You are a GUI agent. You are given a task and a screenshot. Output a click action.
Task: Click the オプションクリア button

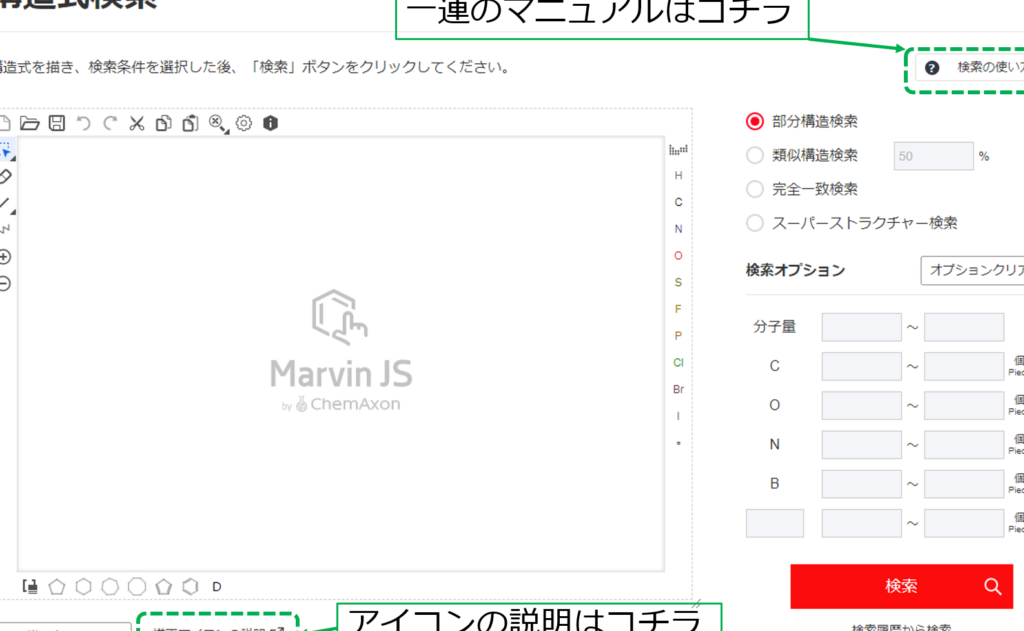(x=972, y=270)
